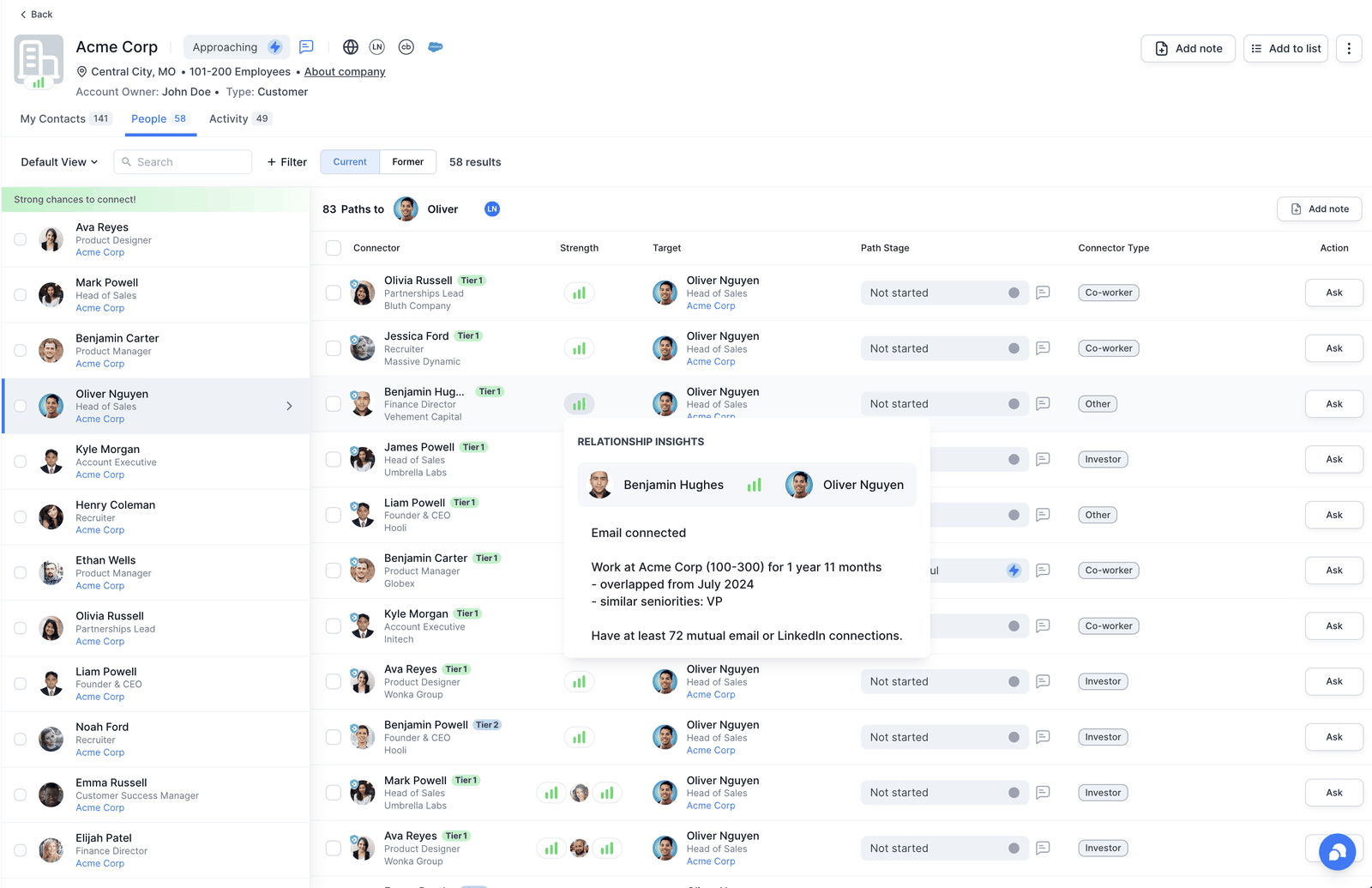Image resolution: width=1372 pixels, height=888 pixels.
Task: Select the Current segment toggle
Action: click(x=350, y=162)
